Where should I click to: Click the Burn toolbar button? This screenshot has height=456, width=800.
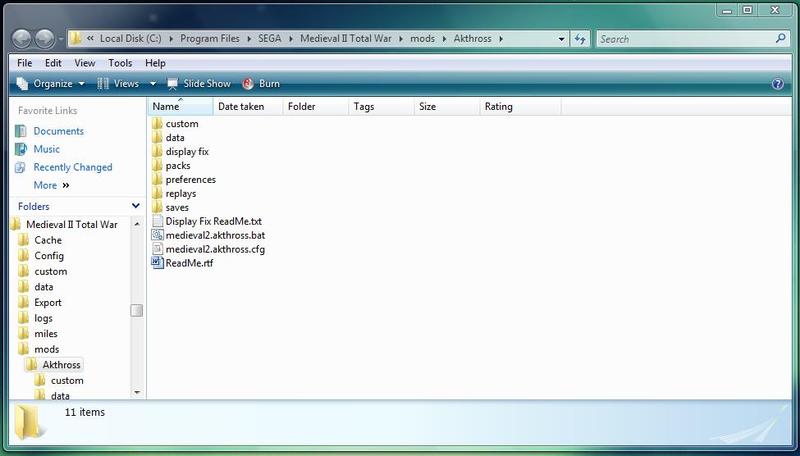point(261,84)
